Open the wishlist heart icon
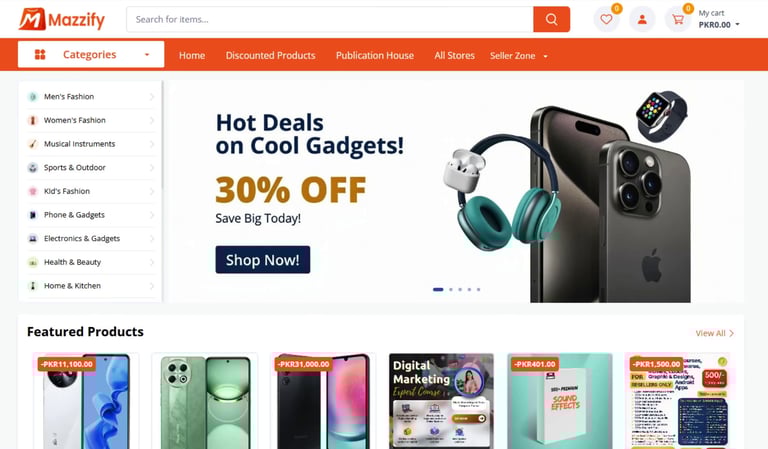768x449 pixels. pos(606,20)
